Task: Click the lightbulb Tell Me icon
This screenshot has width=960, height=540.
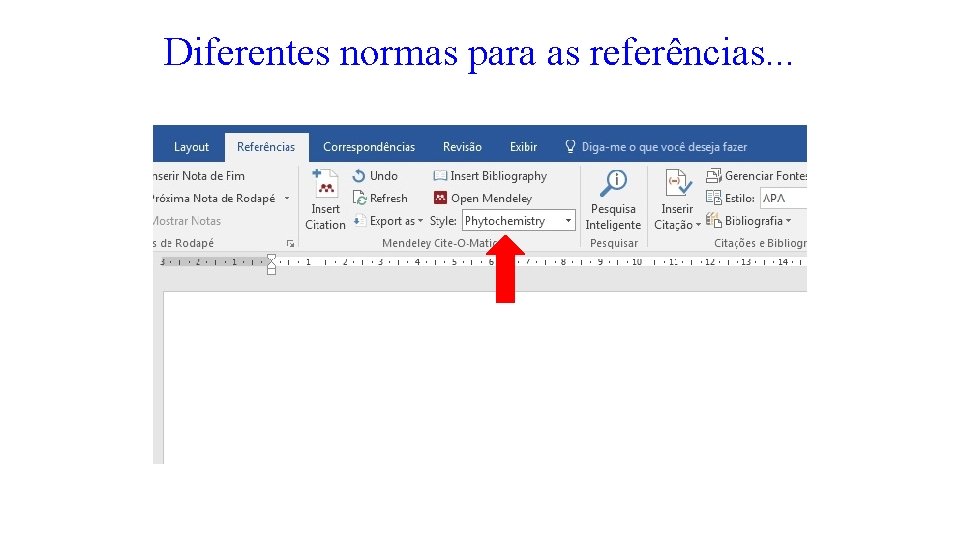Action: point(570,146)
